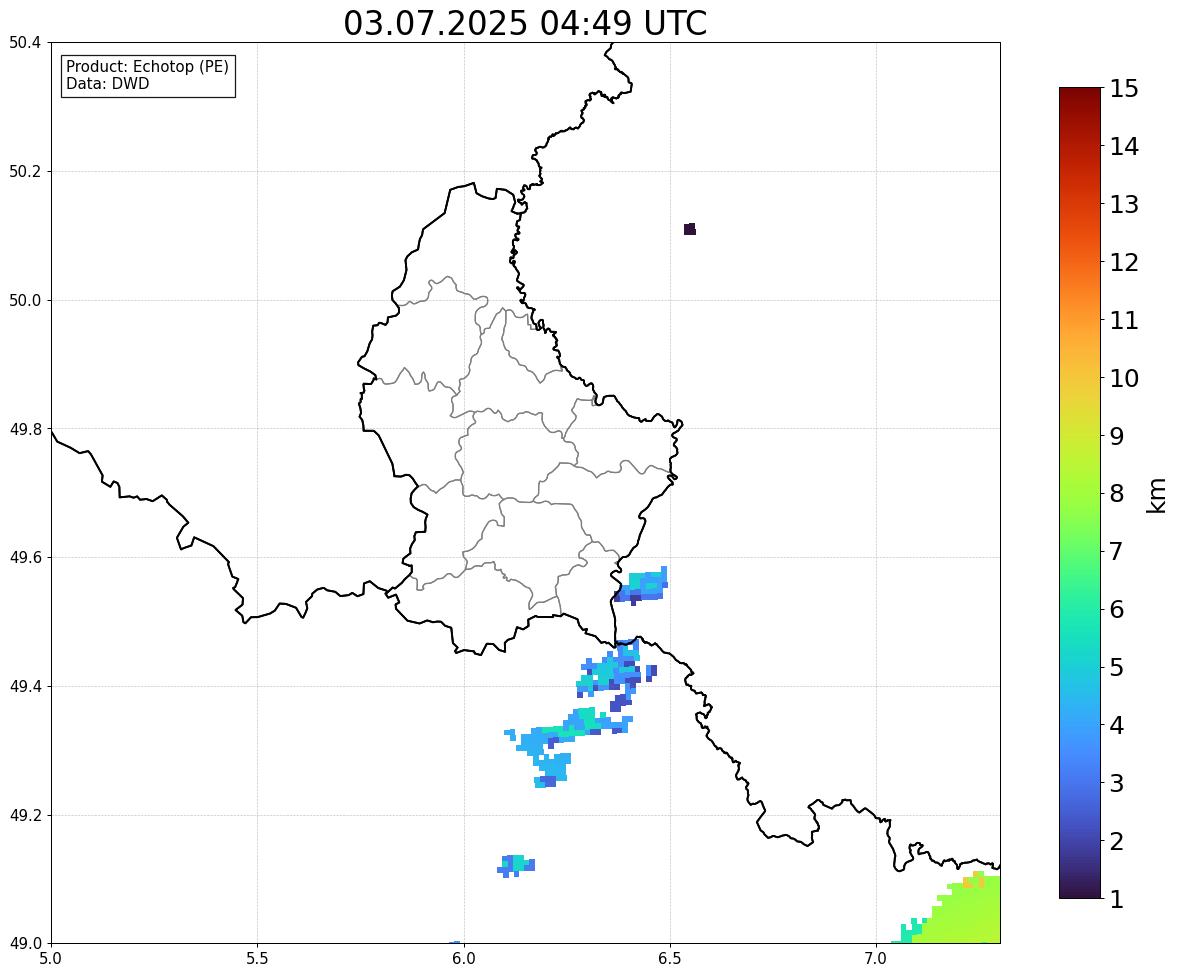The height and width of the screenshot is (976, 1178).
Task: Click the x-axis tick label "6.0"
Action: tap(464, 959)
